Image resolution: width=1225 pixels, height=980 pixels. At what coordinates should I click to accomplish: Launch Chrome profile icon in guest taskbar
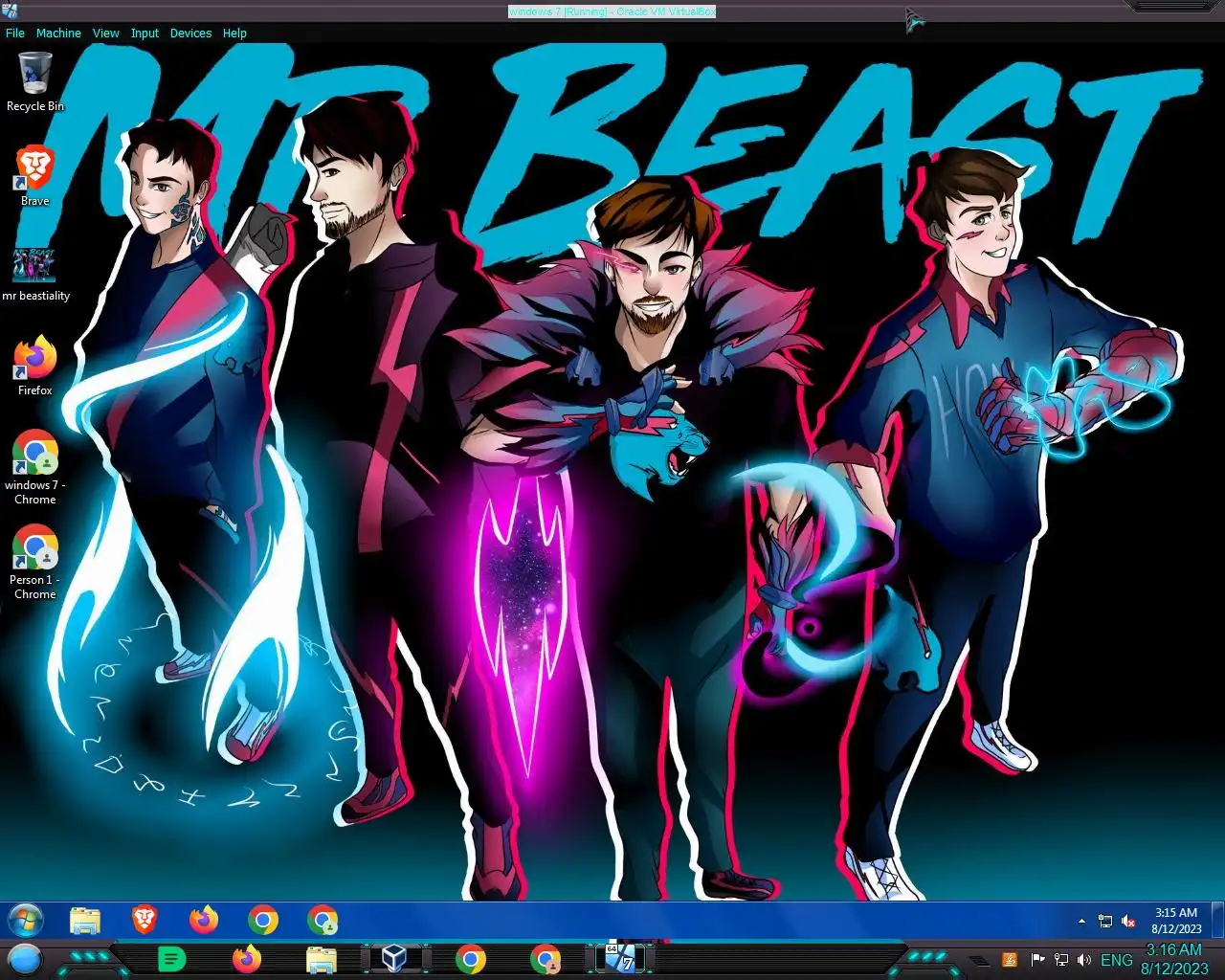[323, 921]
